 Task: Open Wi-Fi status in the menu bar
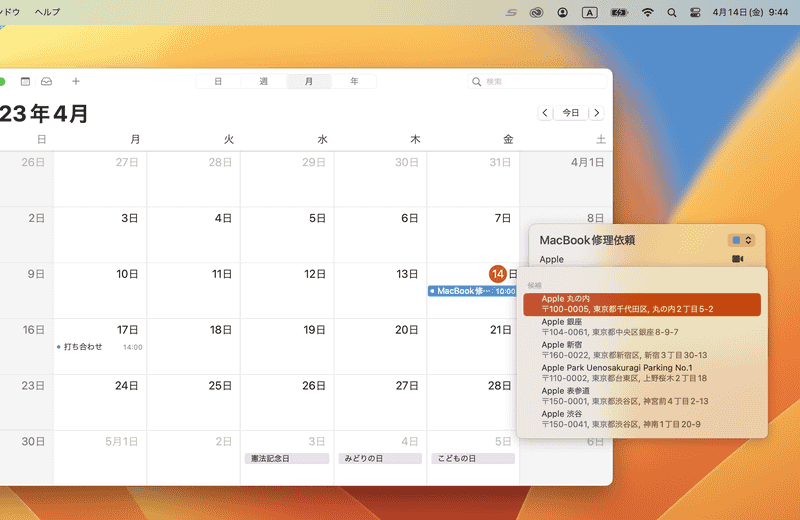(x=647, y=13)
